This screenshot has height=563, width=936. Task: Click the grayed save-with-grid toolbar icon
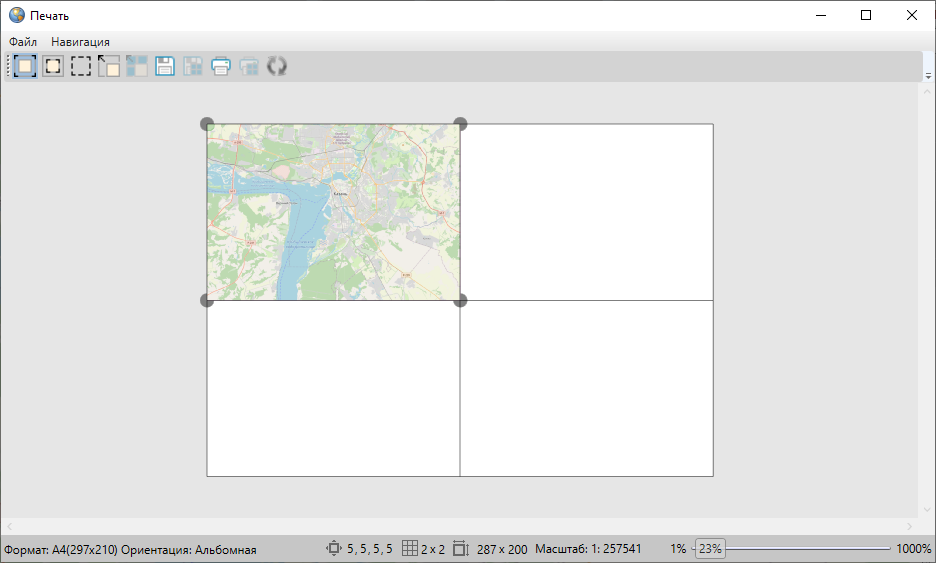click(193, 67)
